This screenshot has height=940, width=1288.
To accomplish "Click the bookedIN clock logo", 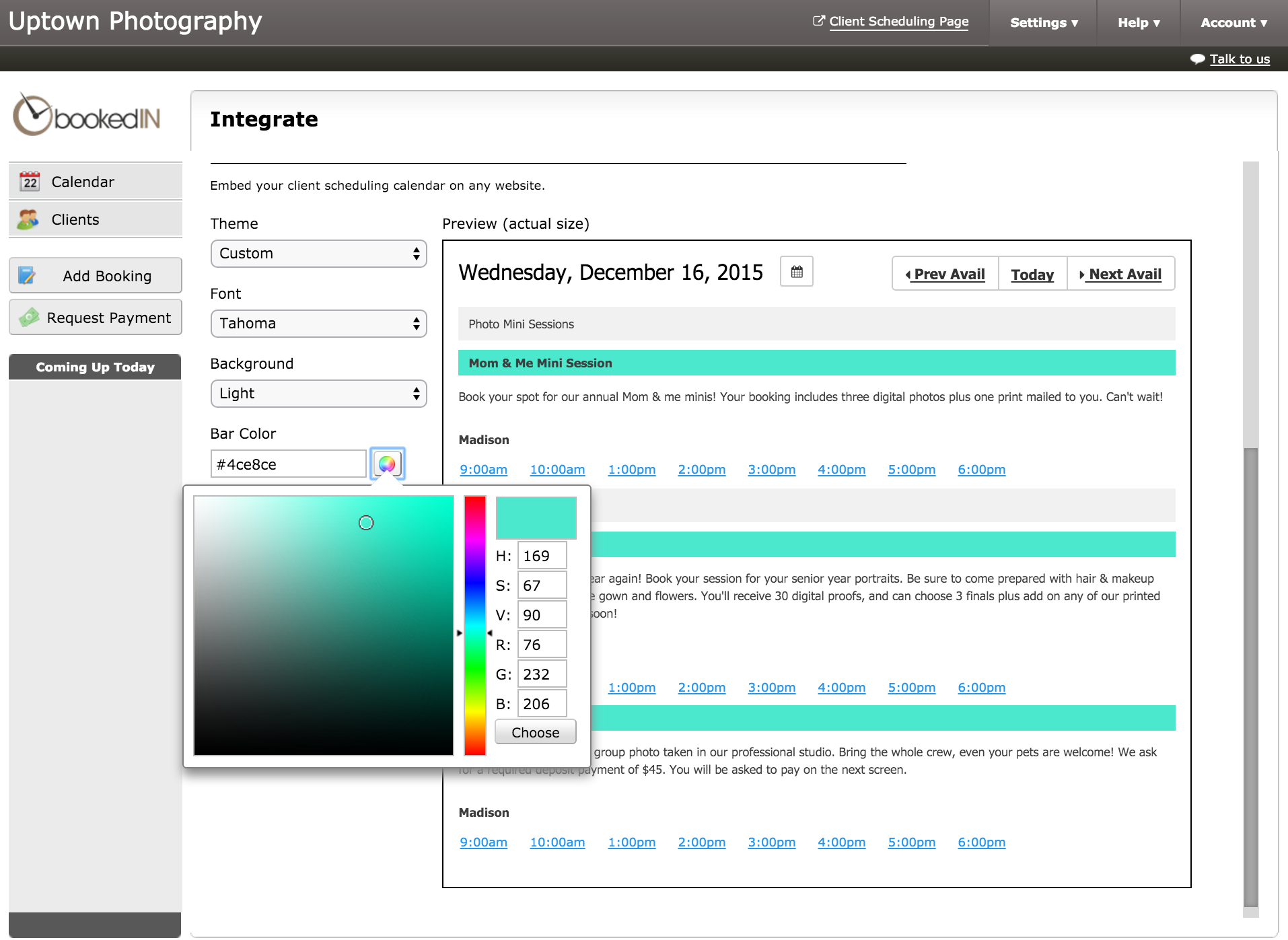I will click(32, 116).
